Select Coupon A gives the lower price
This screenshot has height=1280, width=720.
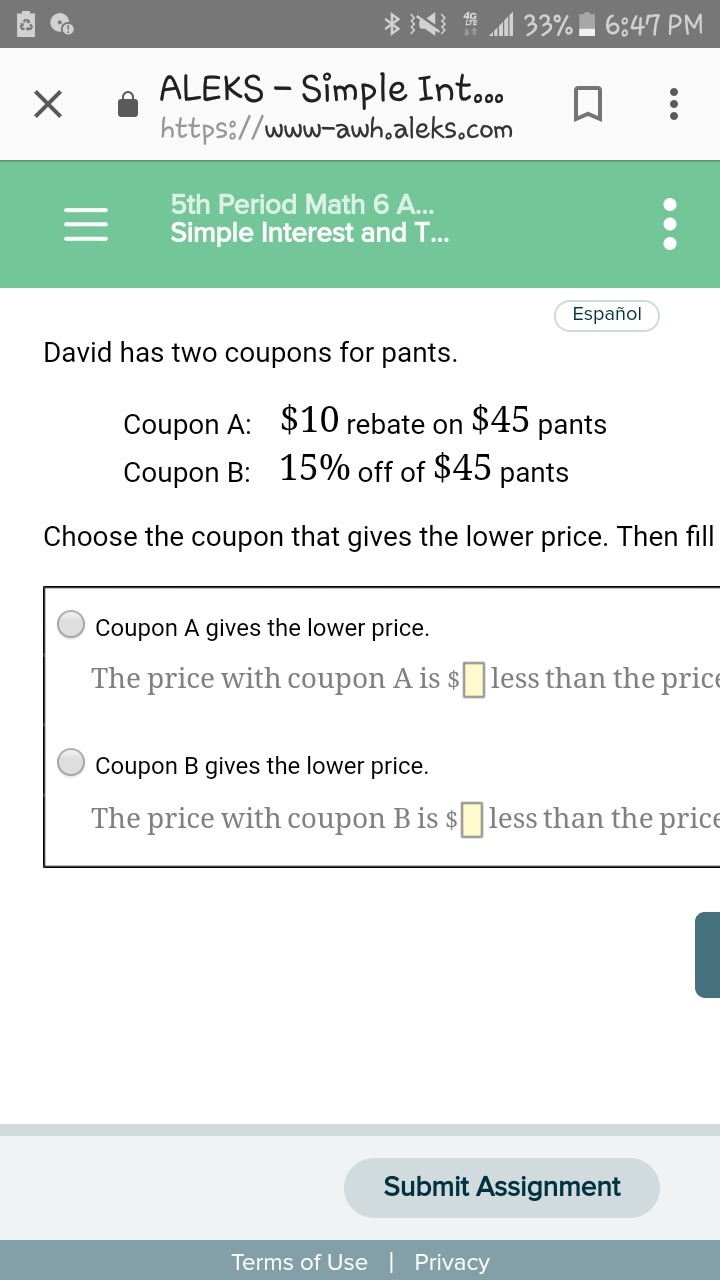click(71, 624)
